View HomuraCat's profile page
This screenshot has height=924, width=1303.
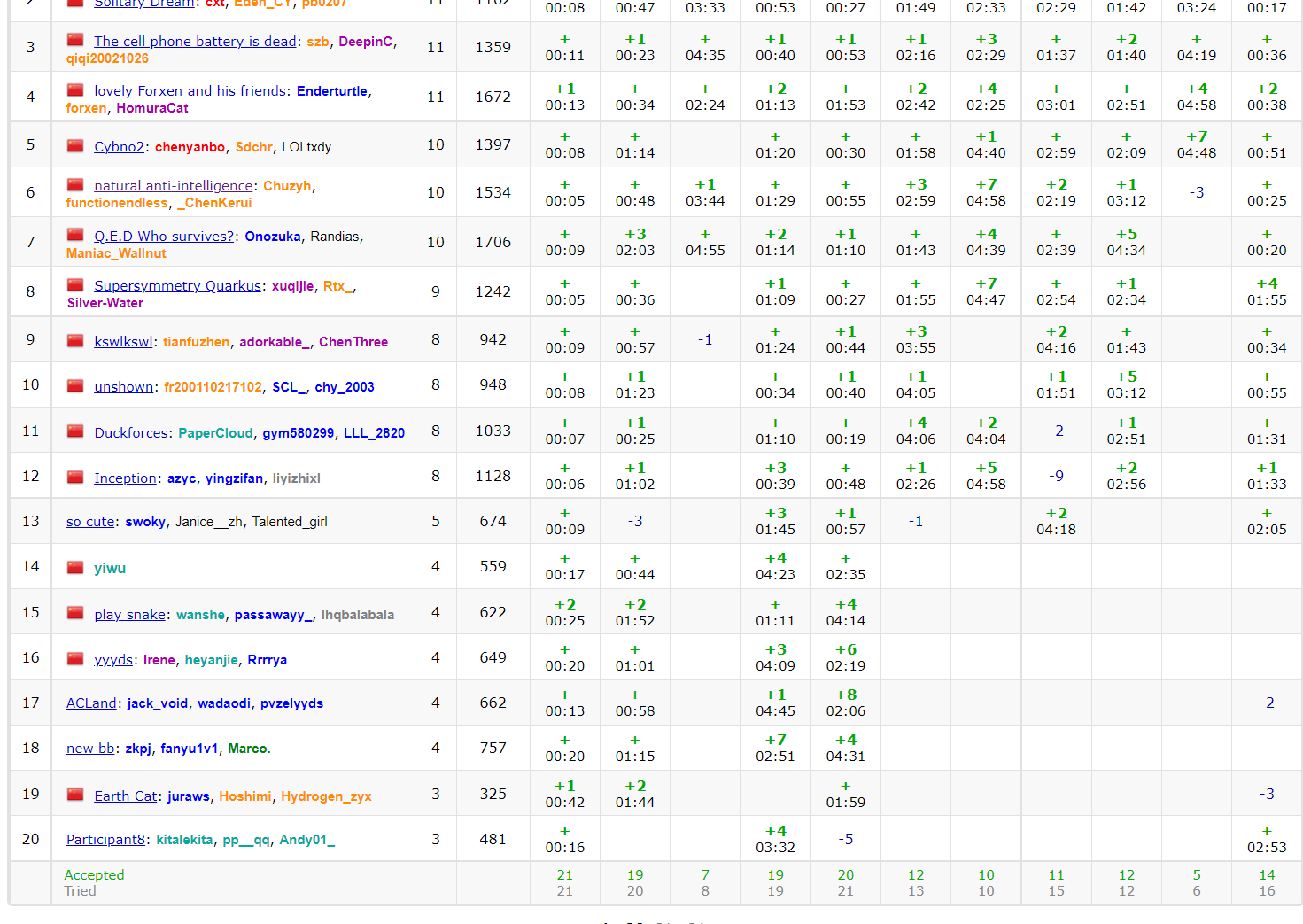pyautogui.click(x=152, y=108)
